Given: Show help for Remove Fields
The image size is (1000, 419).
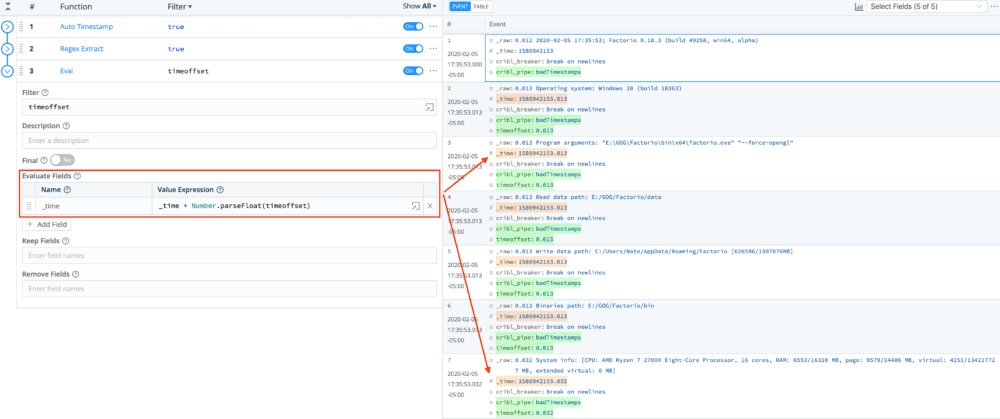Looking at the screenshot, I should click(x=76, y=274).
